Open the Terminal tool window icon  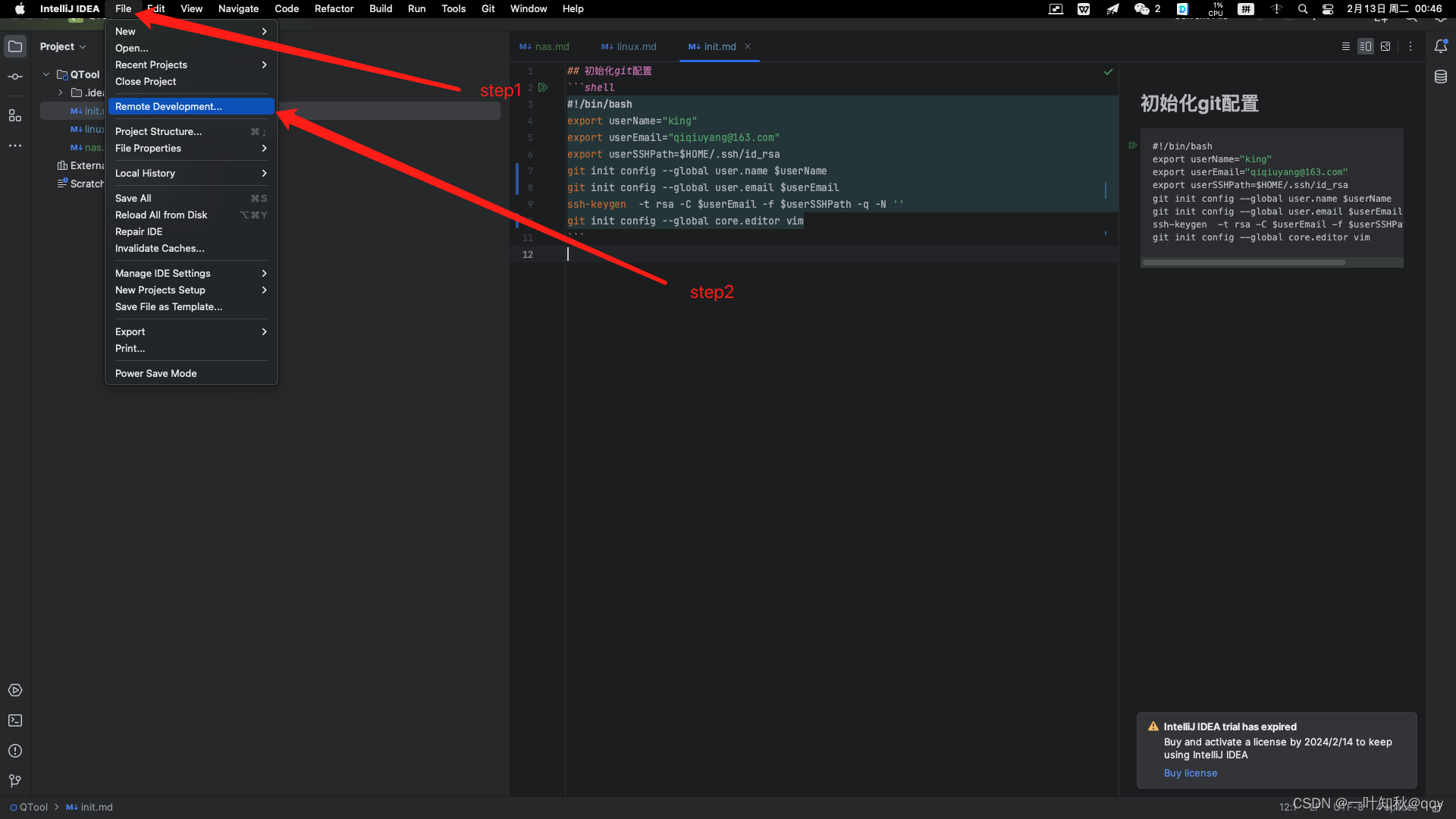15,720
